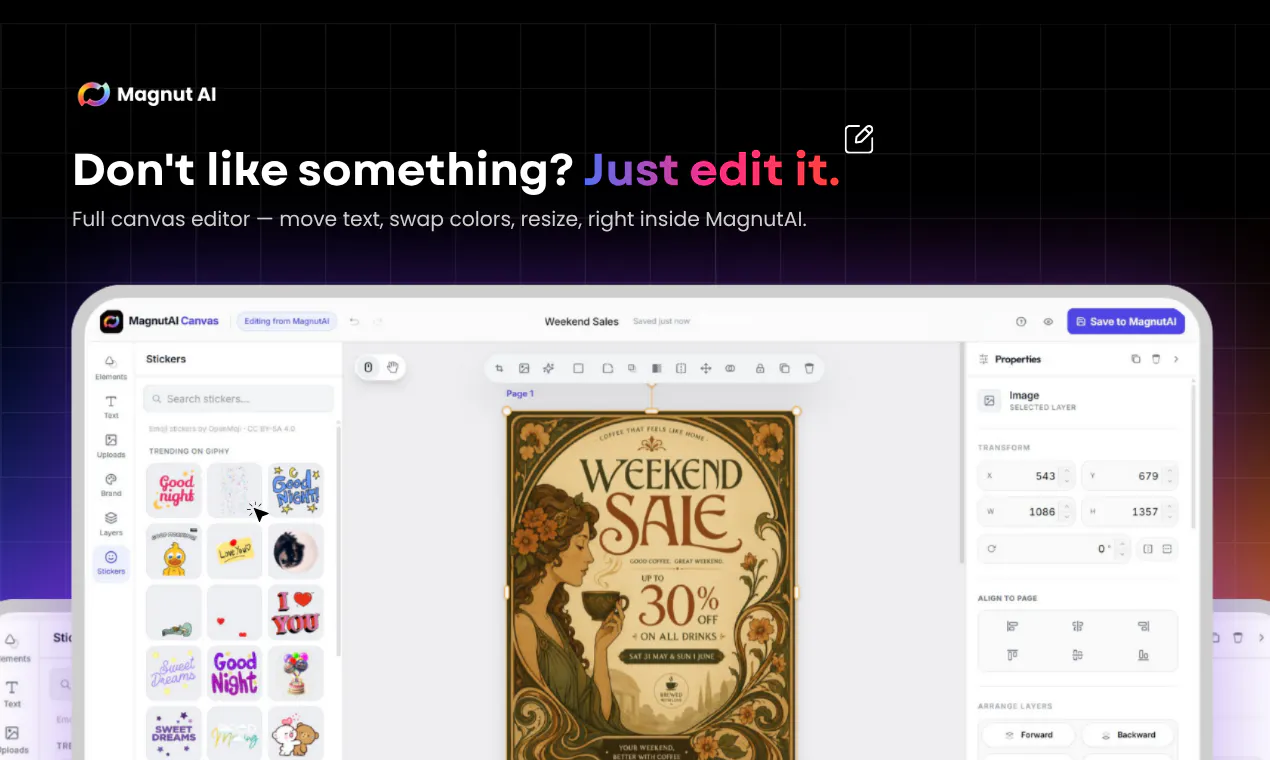
Task: Select the Stickers tab in sidebar
Action: click(111, 563)
